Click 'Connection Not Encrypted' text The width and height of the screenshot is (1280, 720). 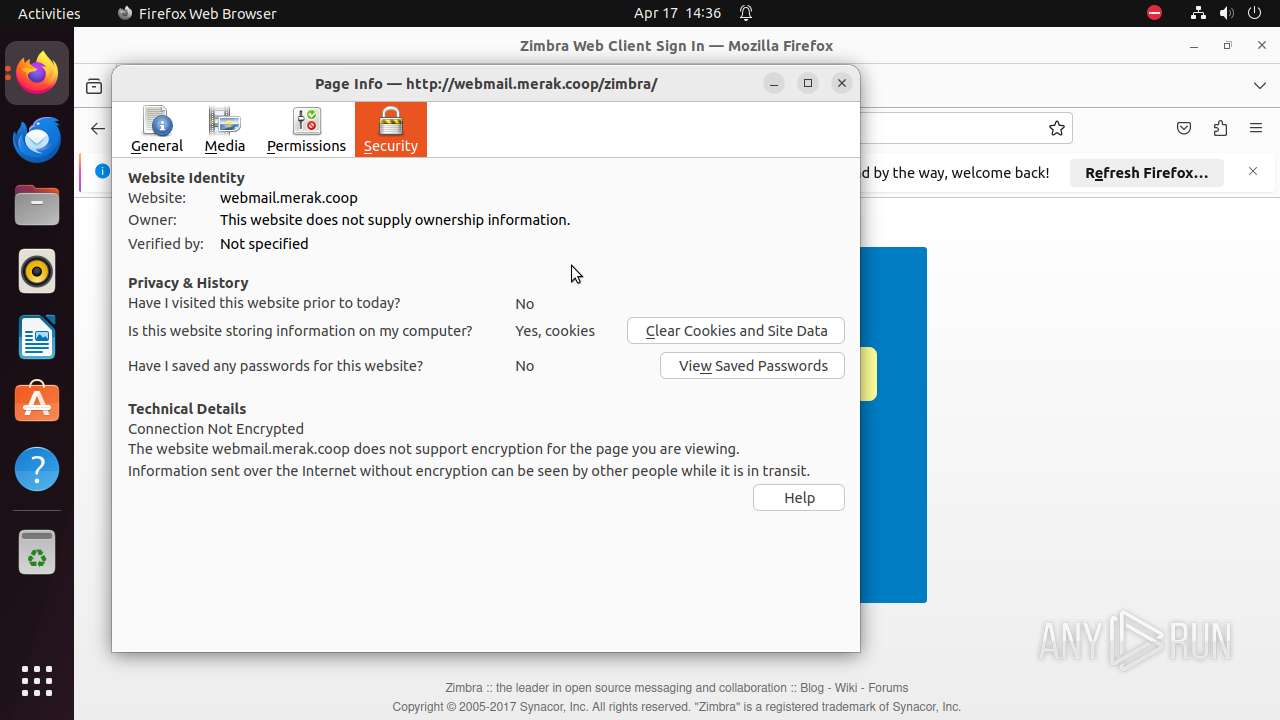coord(216,429)
